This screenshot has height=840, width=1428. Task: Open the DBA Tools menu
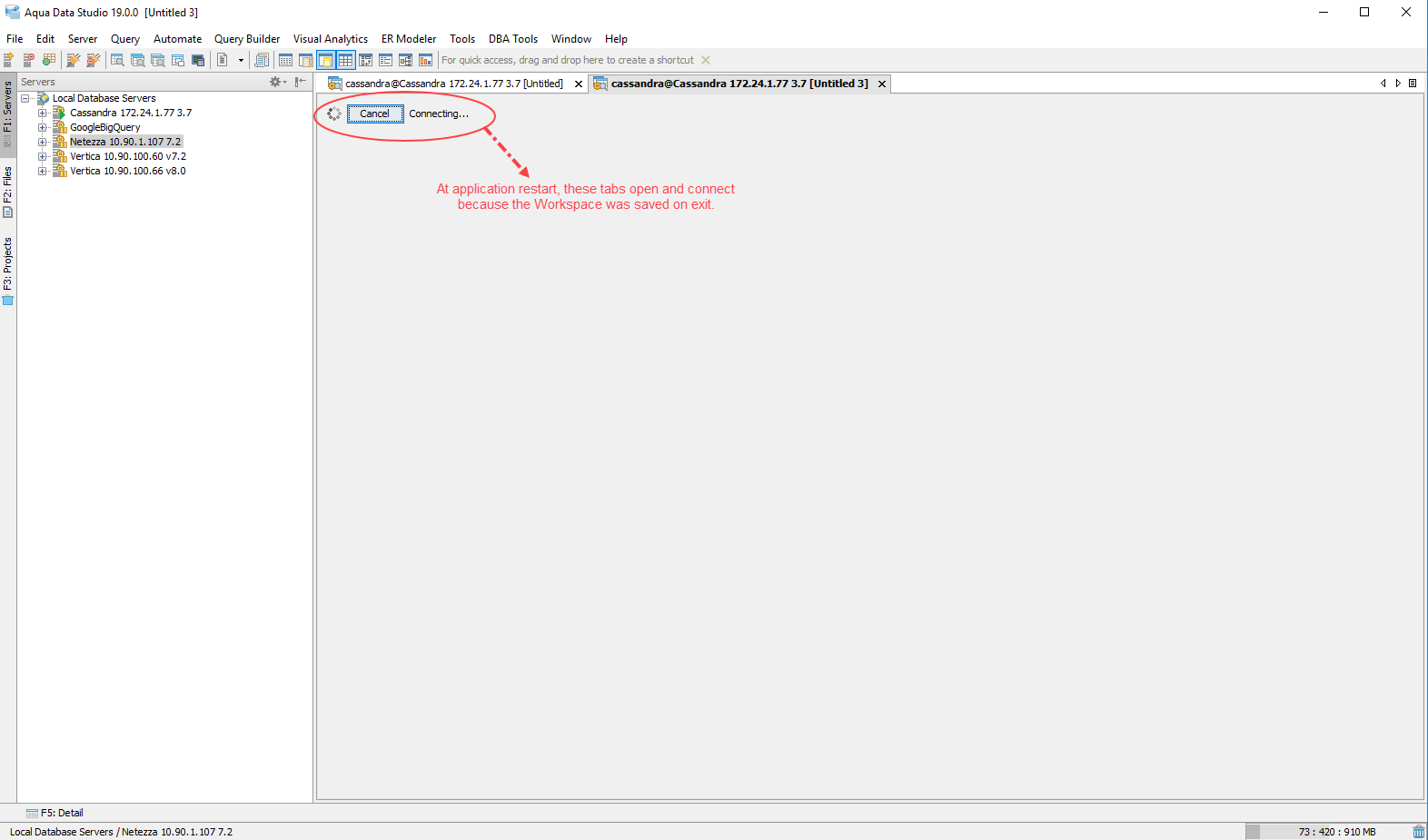[513, 39]
